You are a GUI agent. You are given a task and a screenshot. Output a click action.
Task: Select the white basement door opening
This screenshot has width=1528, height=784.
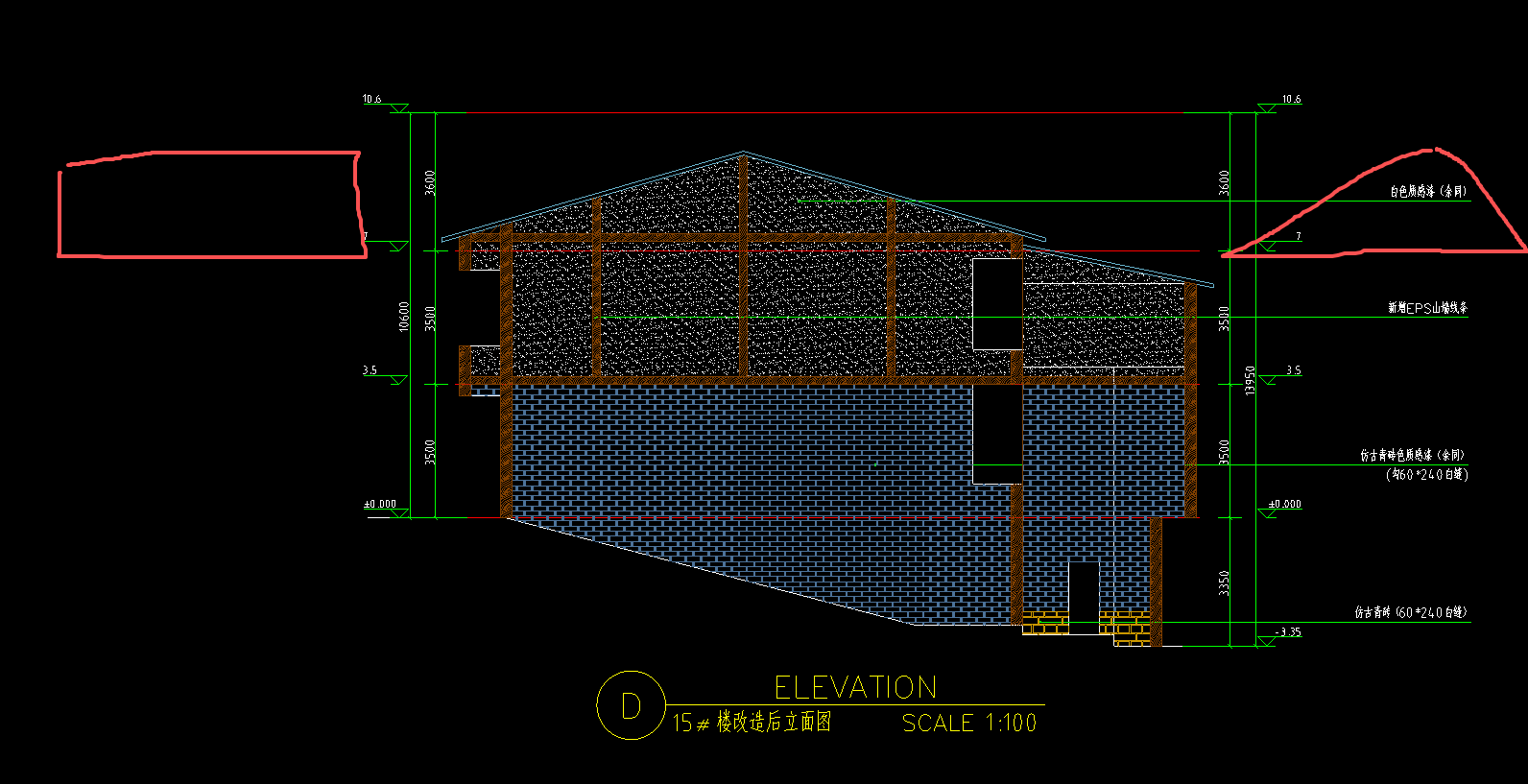pyautogui.click(x=1084, y=597)
